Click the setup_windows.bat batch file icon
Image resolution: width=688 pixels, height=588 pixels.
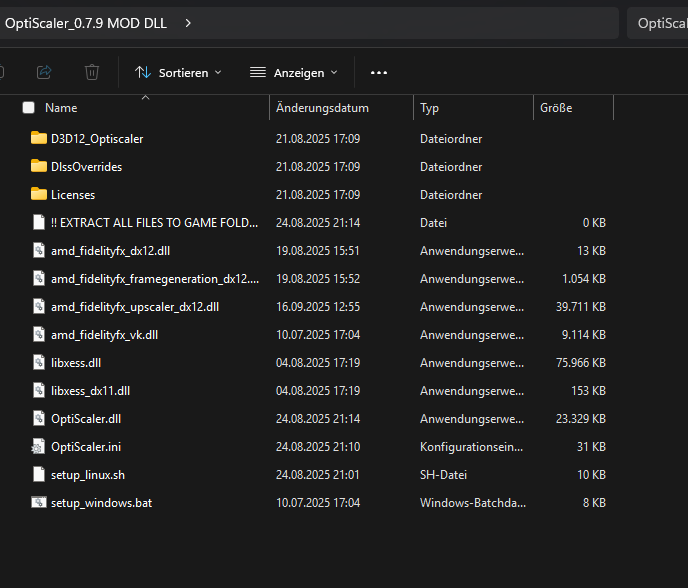[39, 502]
